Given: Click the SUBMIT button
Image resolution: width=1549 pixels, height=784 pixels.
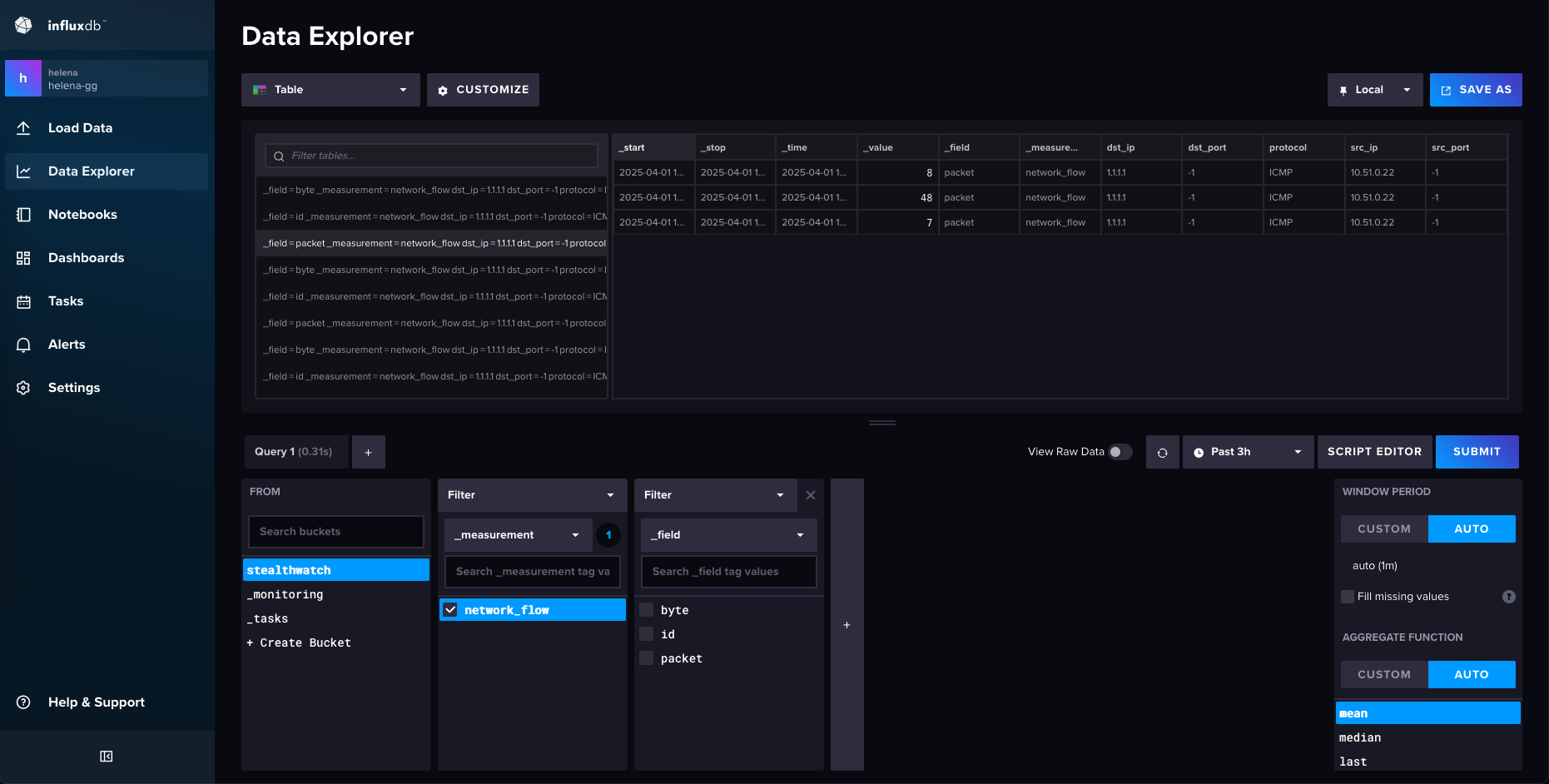Looking at the screenshot, I should 1477,452.
